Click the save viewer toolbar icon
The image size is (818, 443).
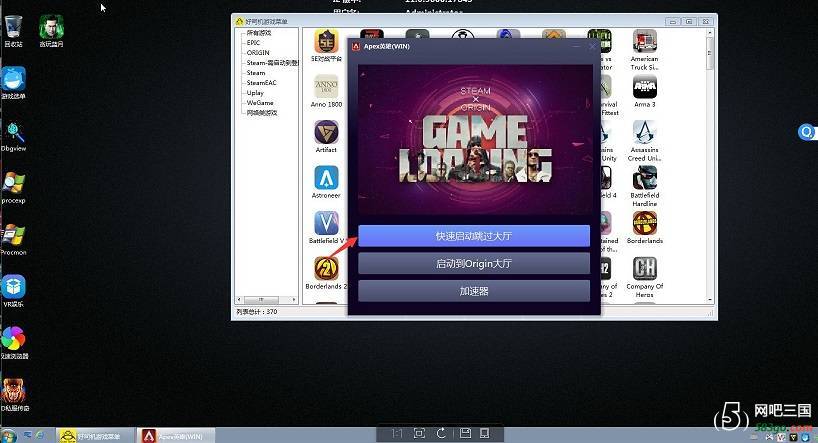(465, 433)
